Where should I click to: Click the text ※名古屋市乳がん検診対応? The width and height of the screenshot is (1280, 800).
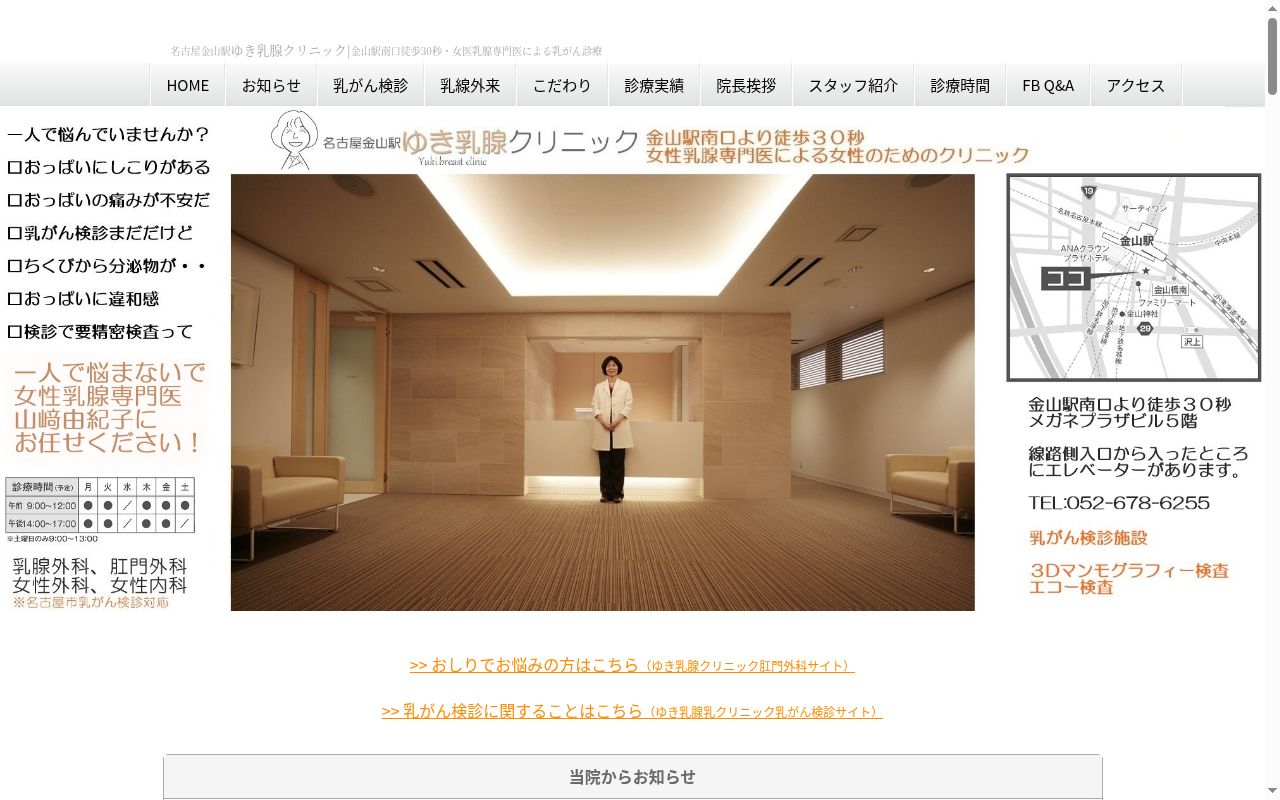click(91, 603)
